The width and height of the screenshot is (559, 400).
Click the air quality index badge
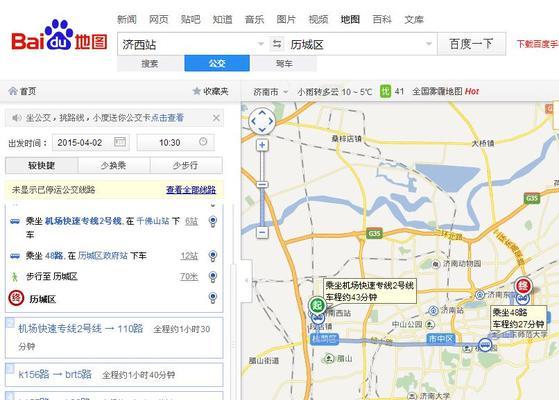tap(385, 91)
